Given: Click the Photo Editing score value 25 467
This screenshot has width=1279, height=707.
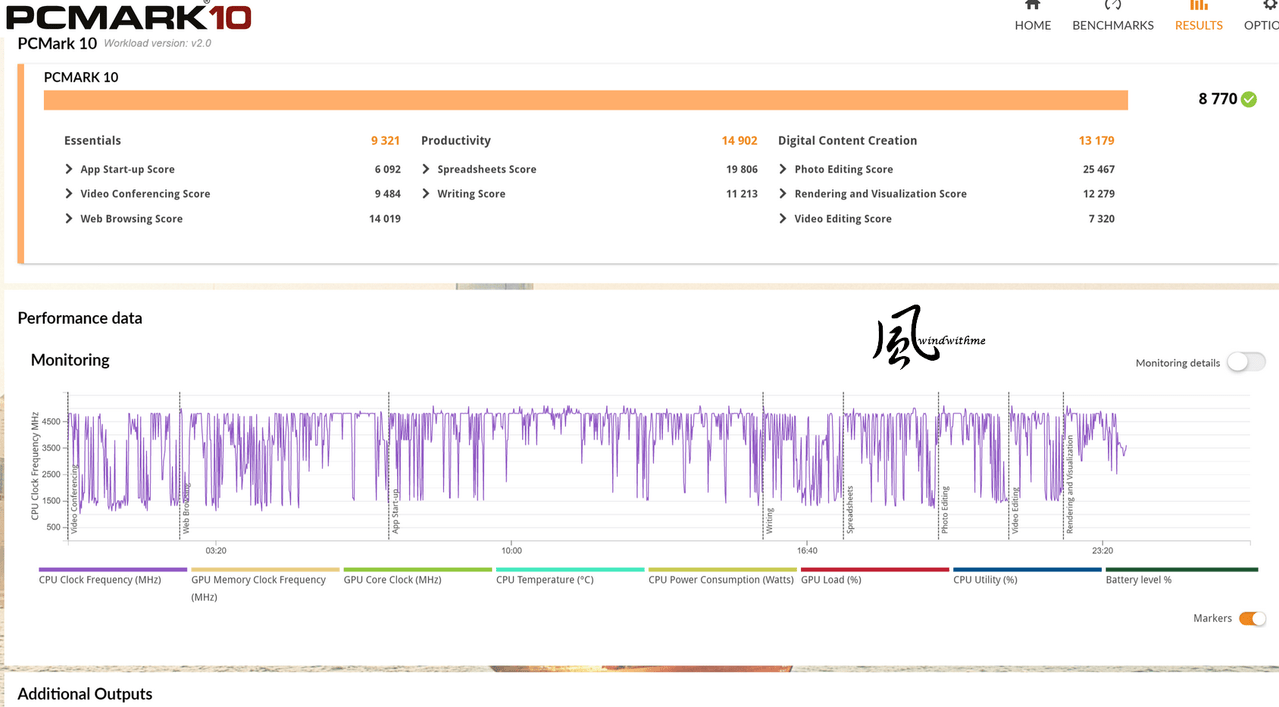Looking at the screenshot, I should [1098, 169].
